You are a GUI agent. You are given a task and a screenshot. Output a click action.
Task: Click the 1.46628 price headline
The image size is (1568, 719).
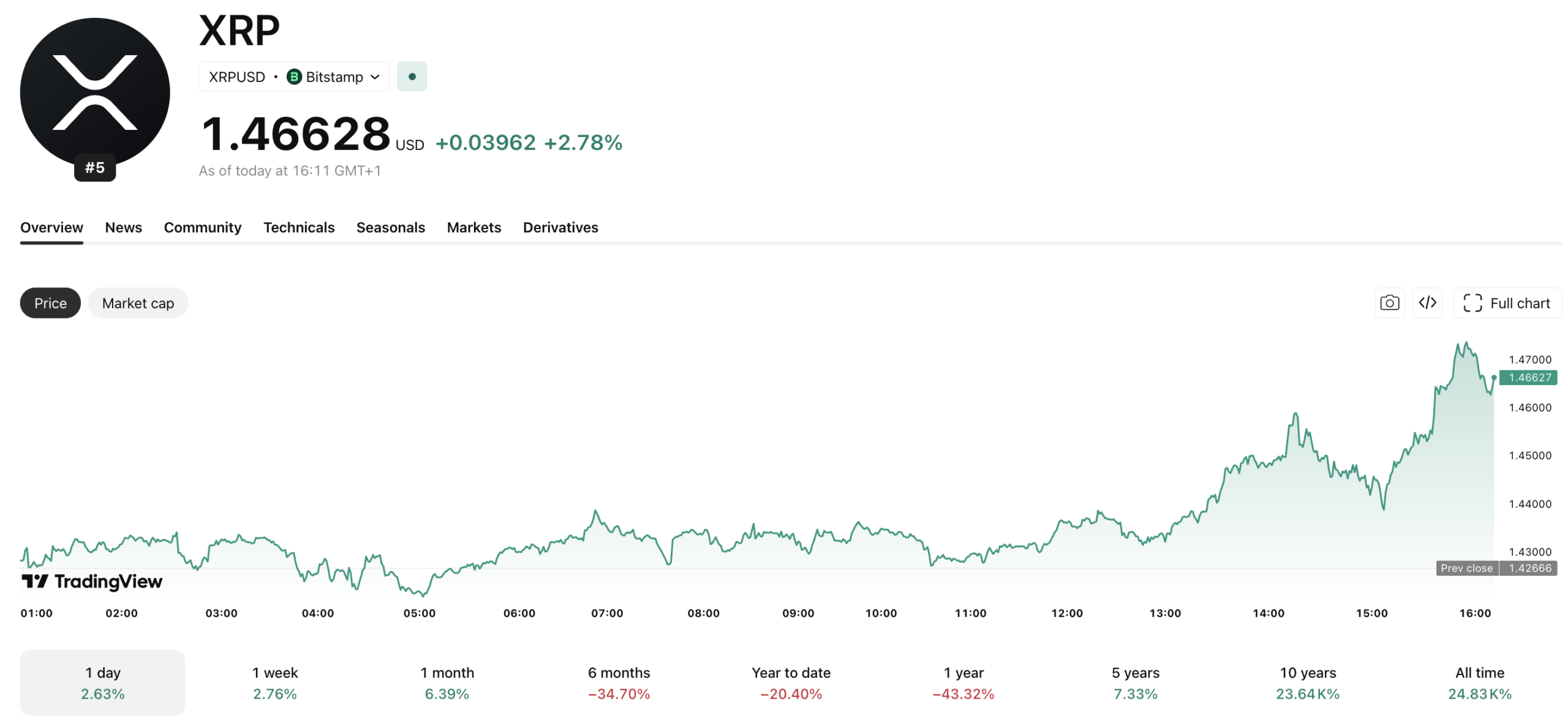pyautogui.click(x=296, y=134)
